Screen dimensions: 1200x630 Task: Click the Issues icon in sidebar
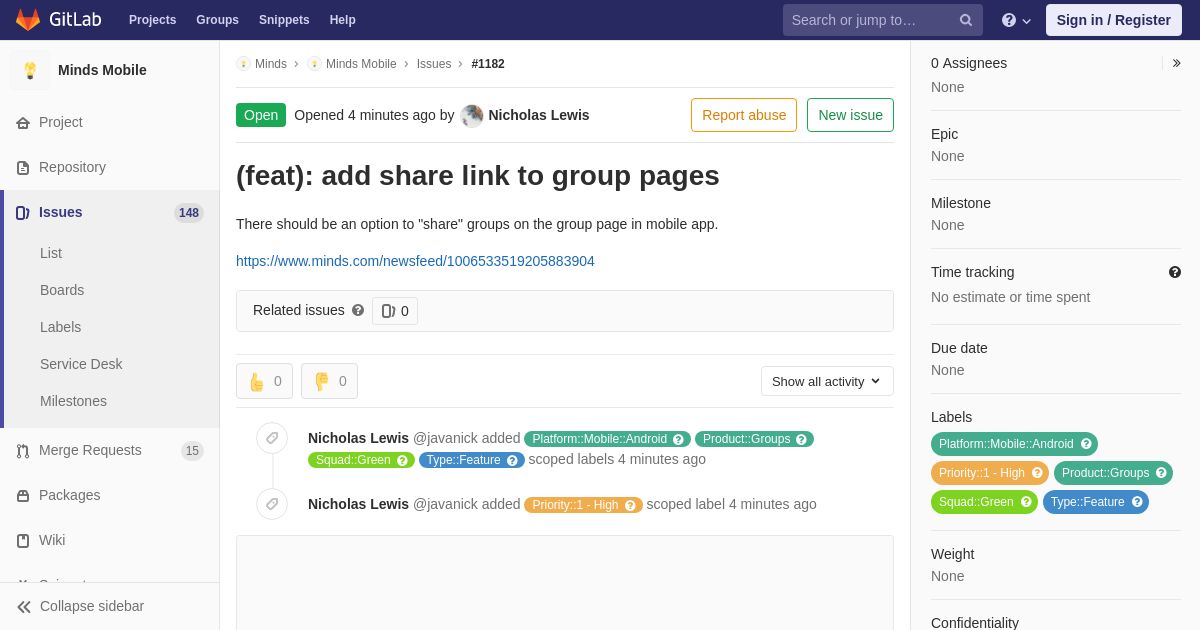tap(23, 213)
